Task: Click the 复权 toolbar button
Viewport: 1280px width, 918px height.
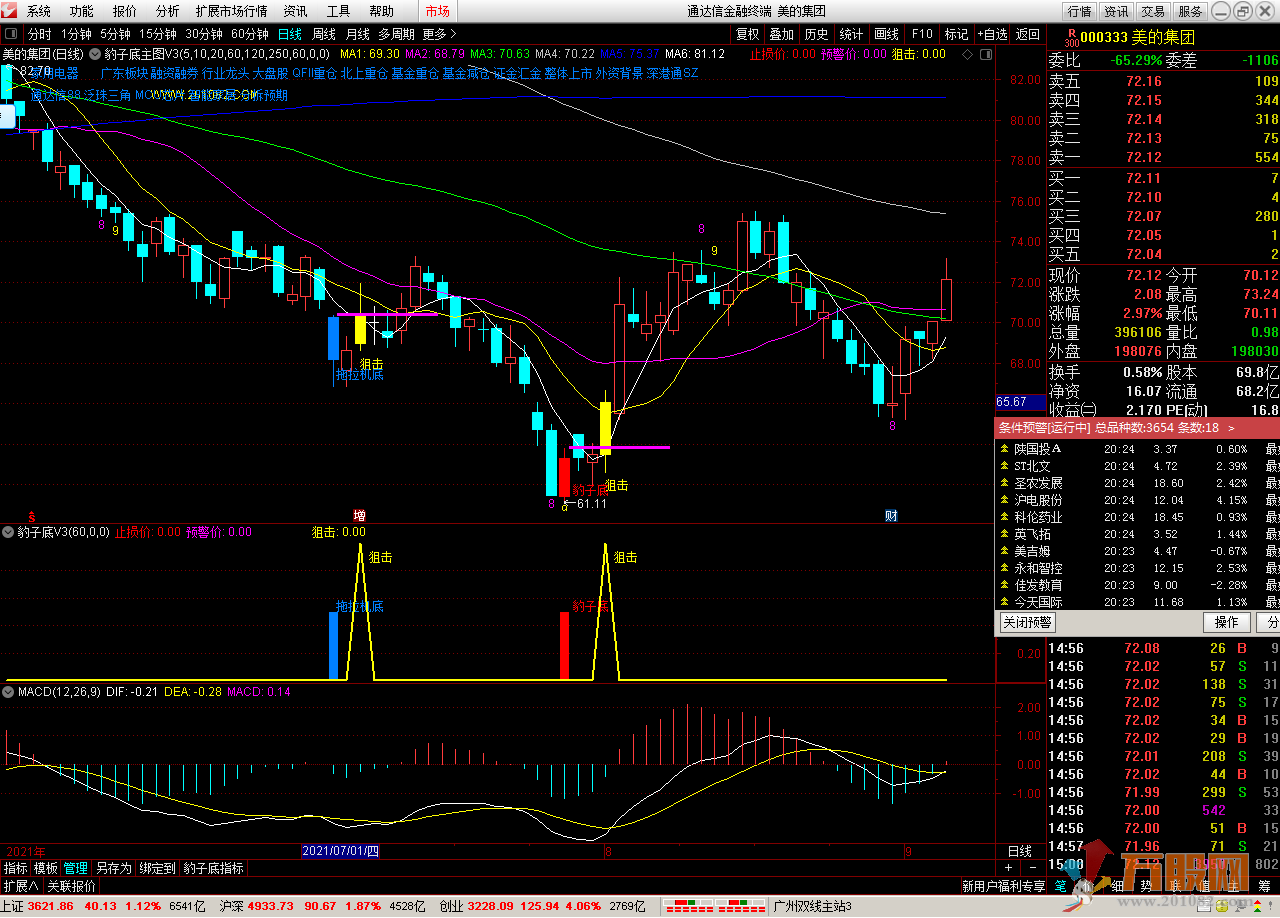Action: [x=748, y=34]
